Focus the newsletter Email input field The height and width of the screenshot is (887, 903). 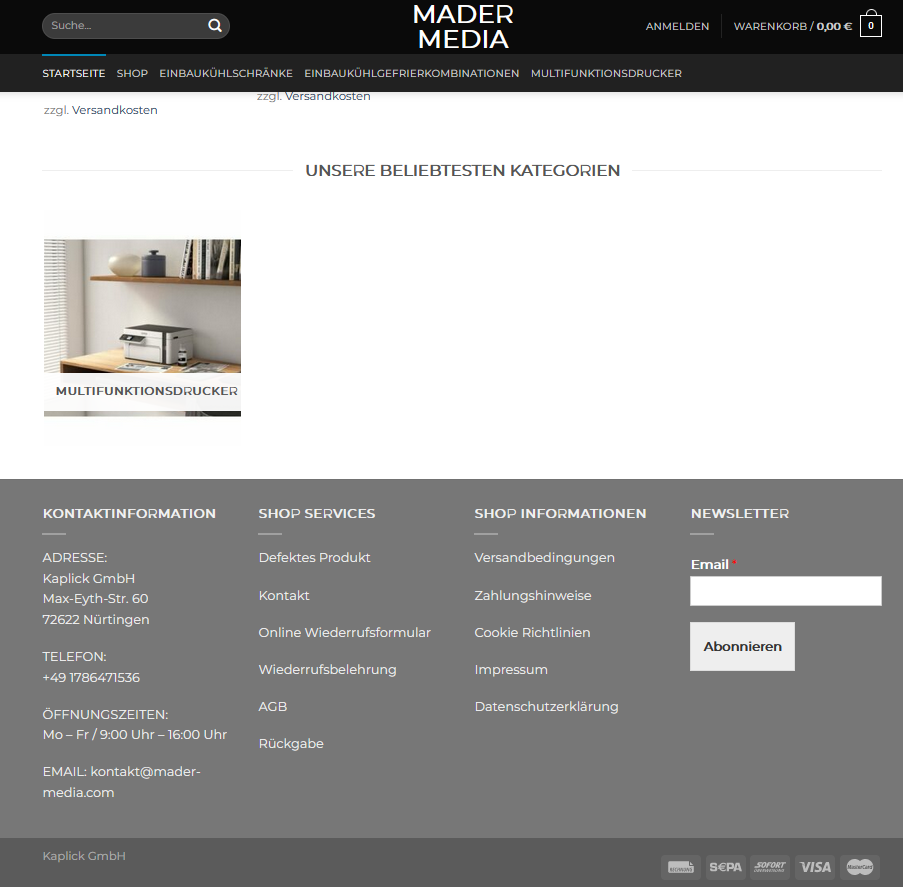(785, 591)
